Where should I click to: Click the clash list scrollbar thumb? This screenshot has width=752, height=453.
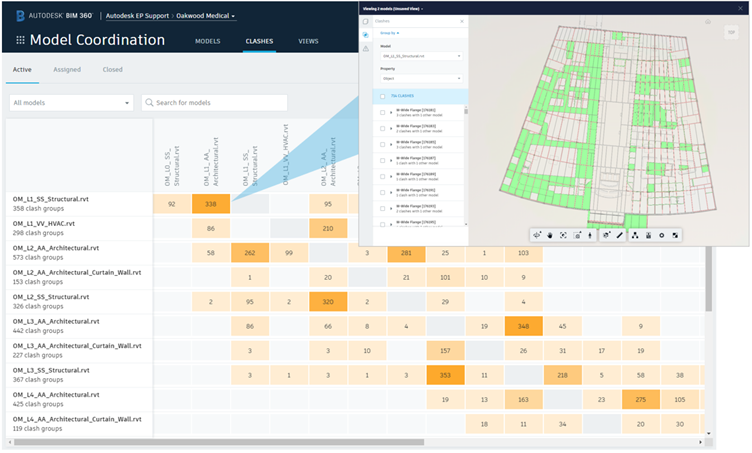coord(466,112)
